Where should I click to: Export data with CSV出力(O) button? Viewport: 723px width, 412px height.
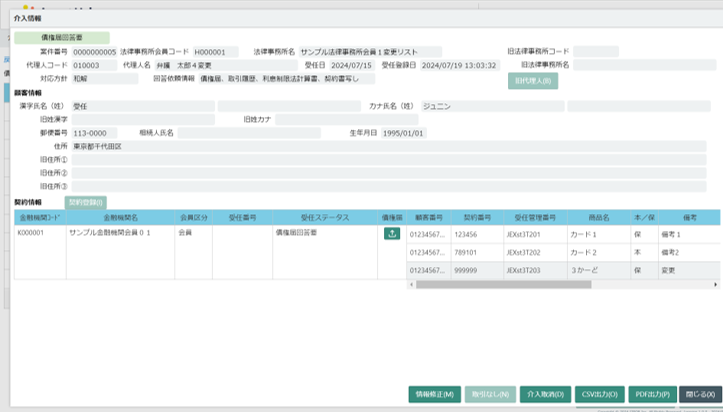[600, 394]
